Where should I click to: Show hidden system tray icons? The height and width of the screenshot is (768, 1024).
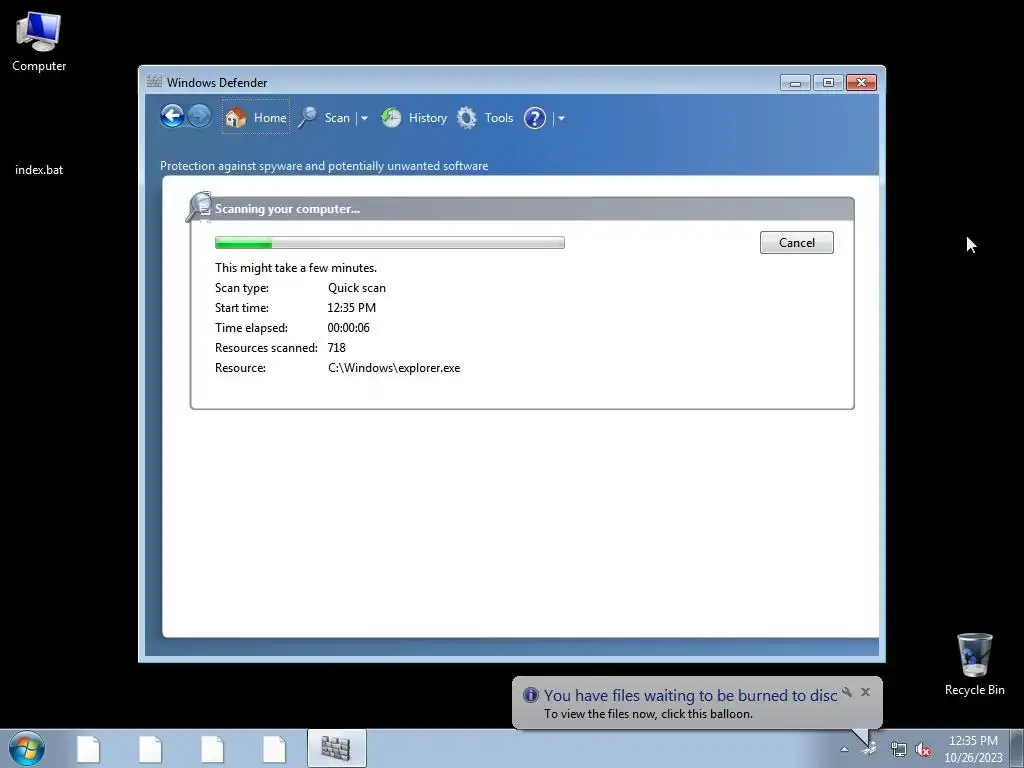tap(844, 750)
